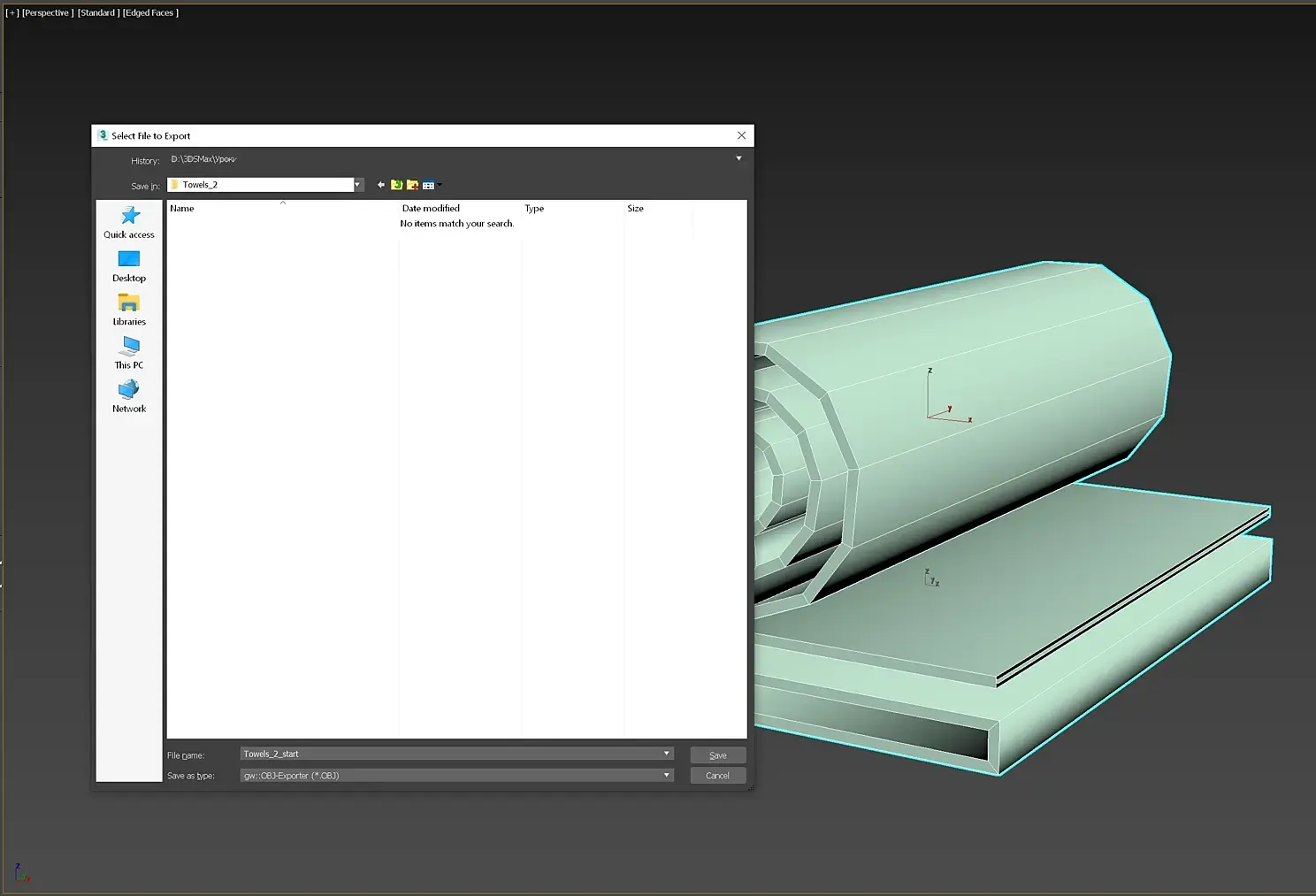Open the [Standard] shading menu
Image resolution: width=1316 pixels, height=896 pixels.
(x=98, y=12)
